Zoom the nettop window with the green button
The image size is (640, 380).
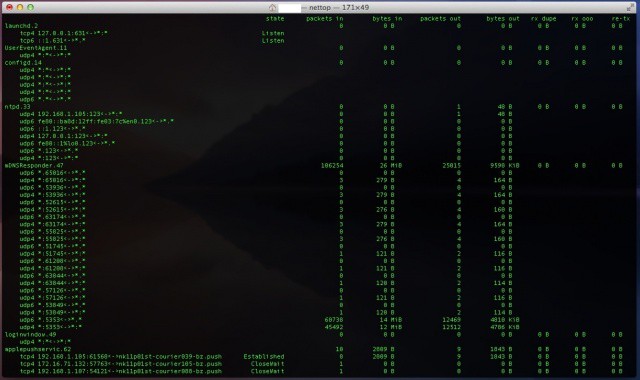(30, 7)
